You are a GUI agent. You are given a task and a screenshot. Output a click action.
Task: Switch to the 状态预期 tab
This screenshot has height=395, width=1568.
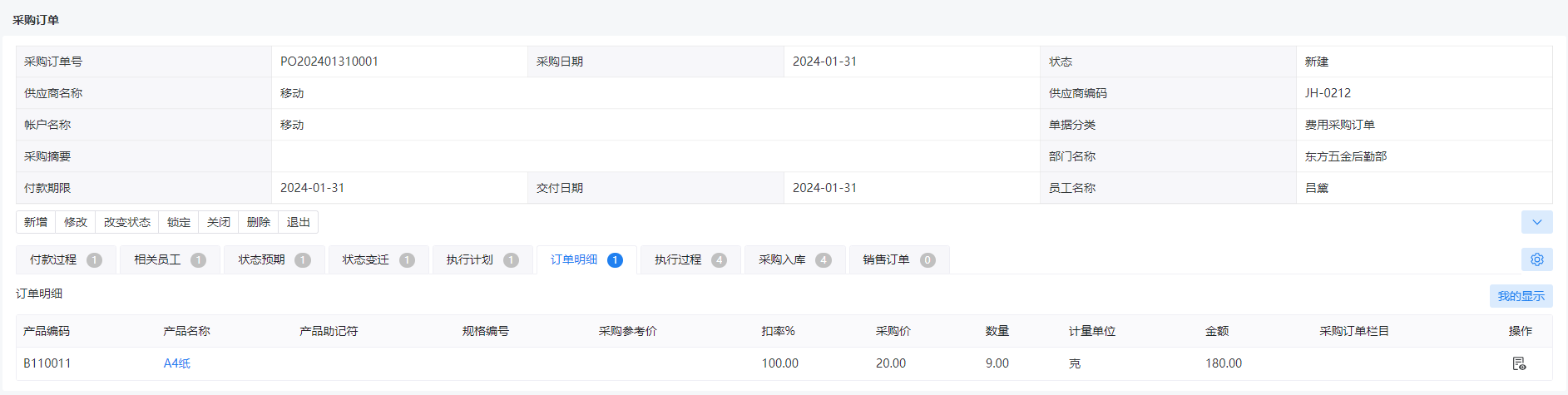(x=275, y=259)
